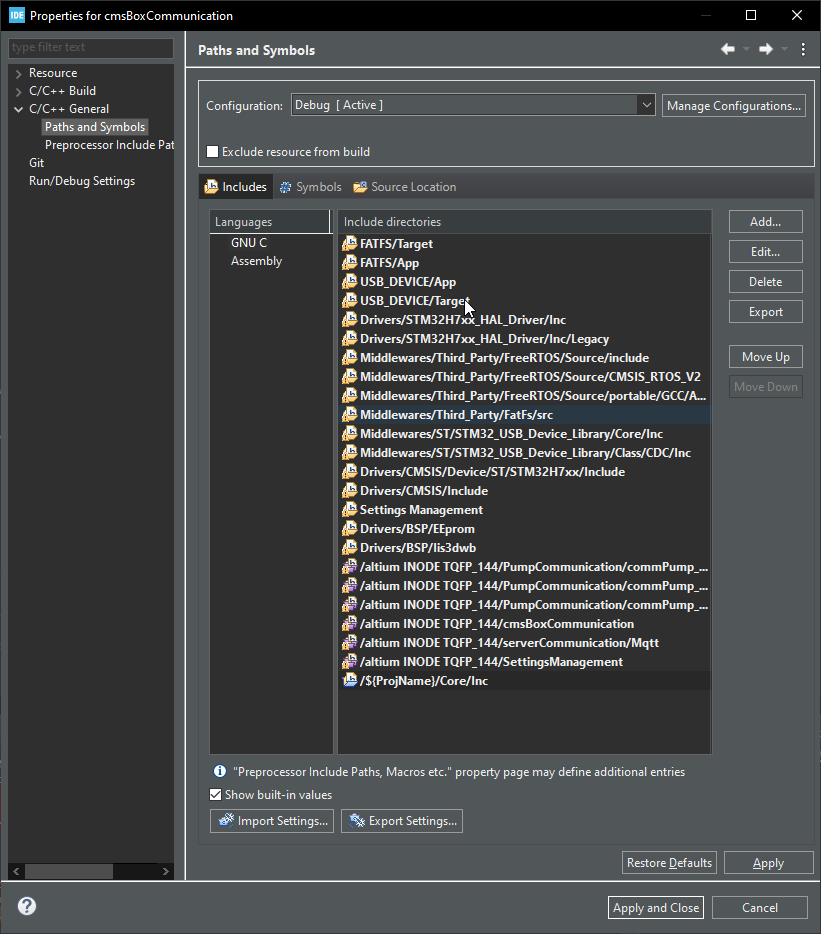Select Paths and Symbols in tree
This screenshot has height=934, width=821.
[x=95, y=126]
